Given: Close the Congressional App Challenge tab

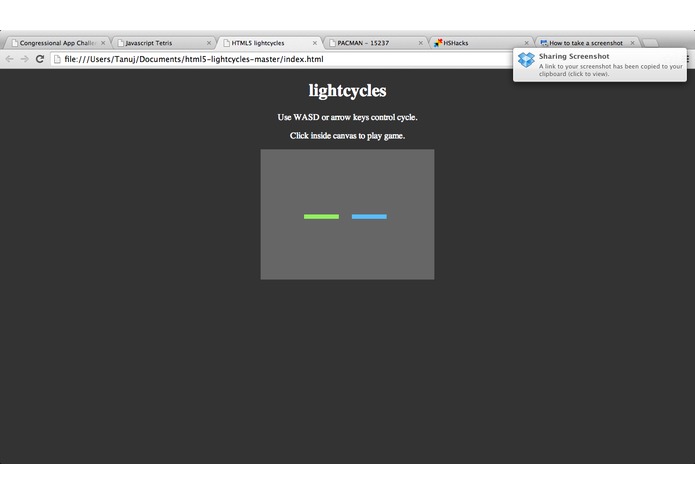Looking at the screenshot, I should (103, 43).
